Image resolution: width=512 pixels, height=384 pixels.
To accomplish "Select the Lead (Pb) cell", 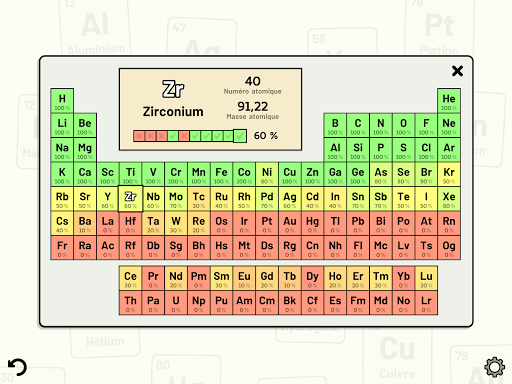I will click(358, 223).
